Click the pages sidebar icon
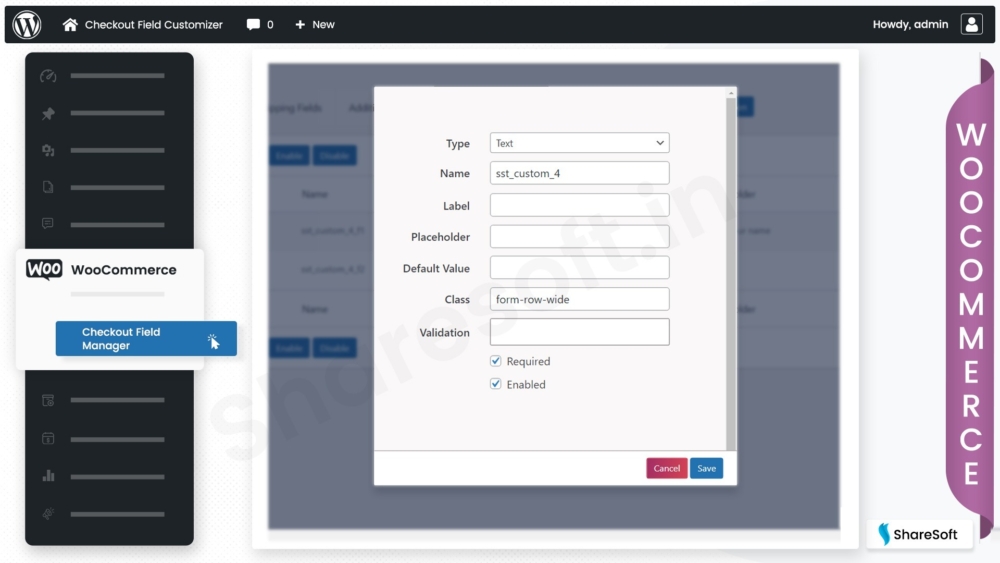Screen dimensions: 1000x563 pos(48,187)
